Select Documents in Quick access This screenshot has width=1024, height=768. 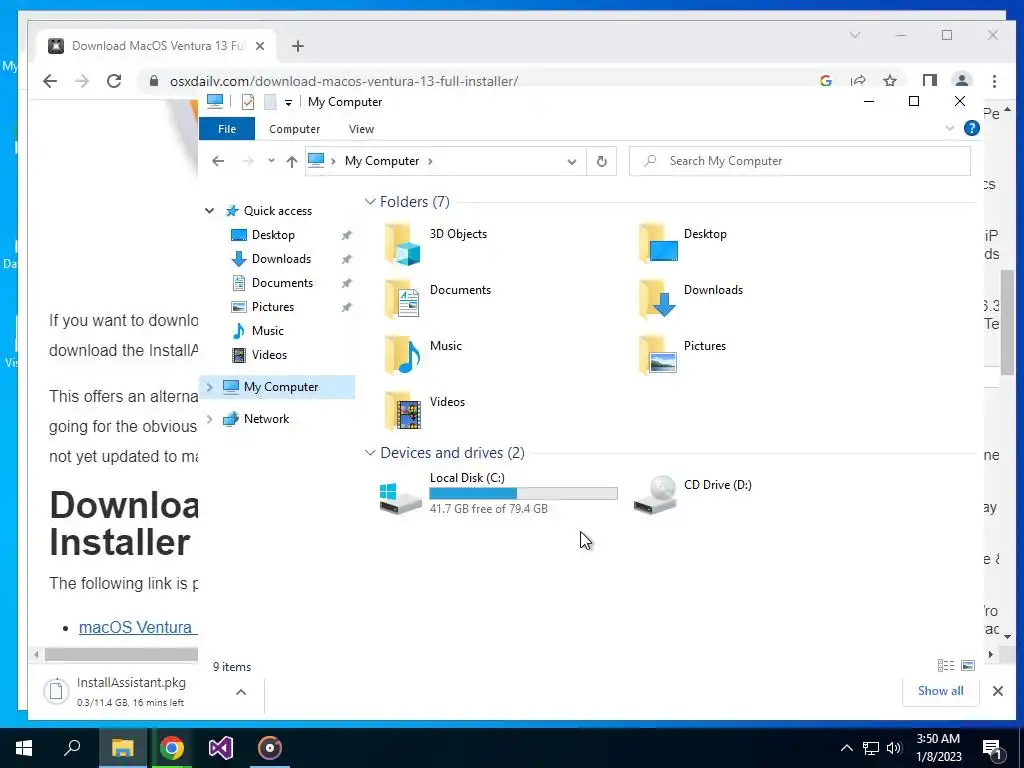tap(282, 283)
